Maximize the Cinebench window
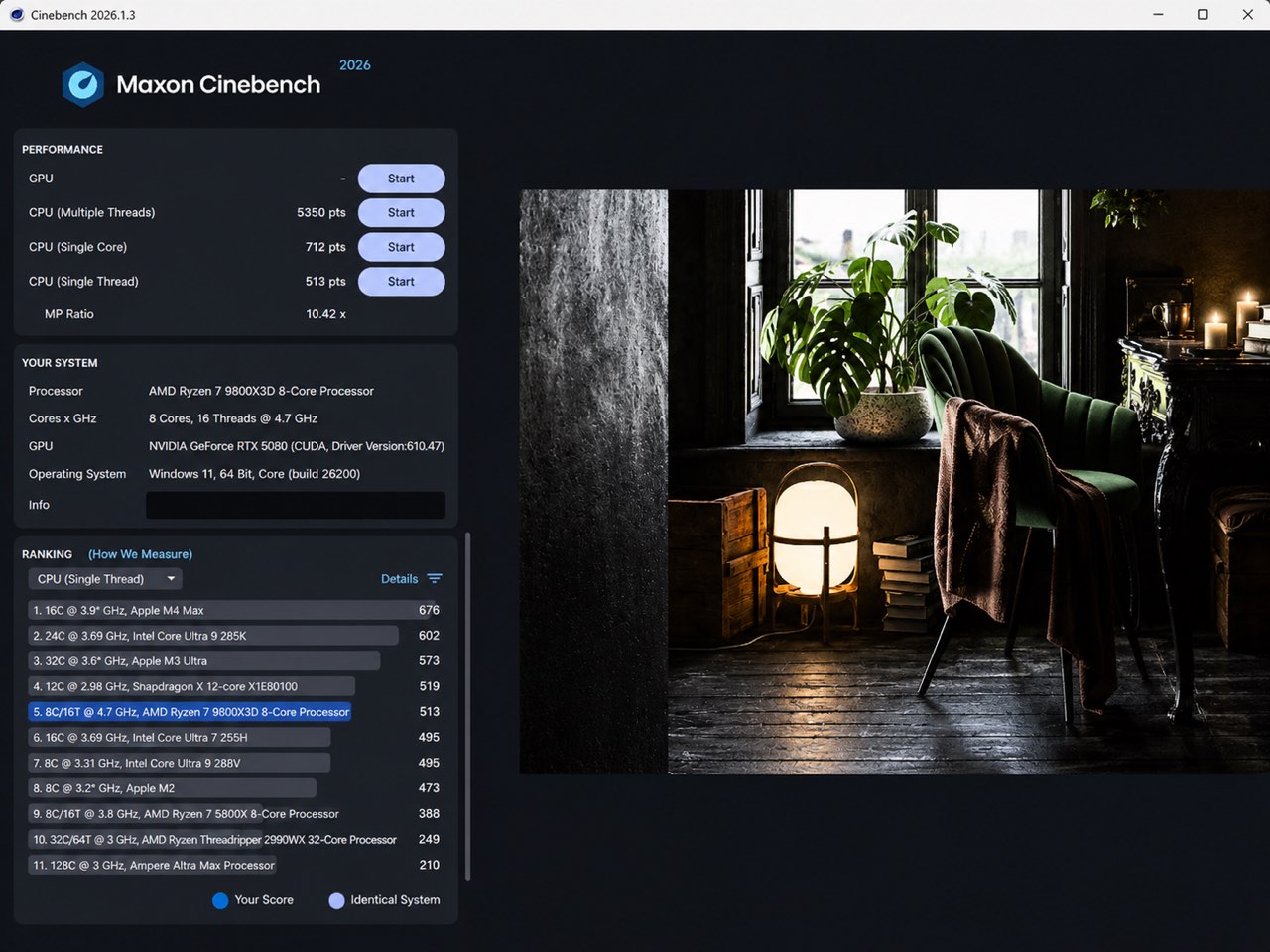The height and width of the screenshot is (952, 1270). (1203, 15)
